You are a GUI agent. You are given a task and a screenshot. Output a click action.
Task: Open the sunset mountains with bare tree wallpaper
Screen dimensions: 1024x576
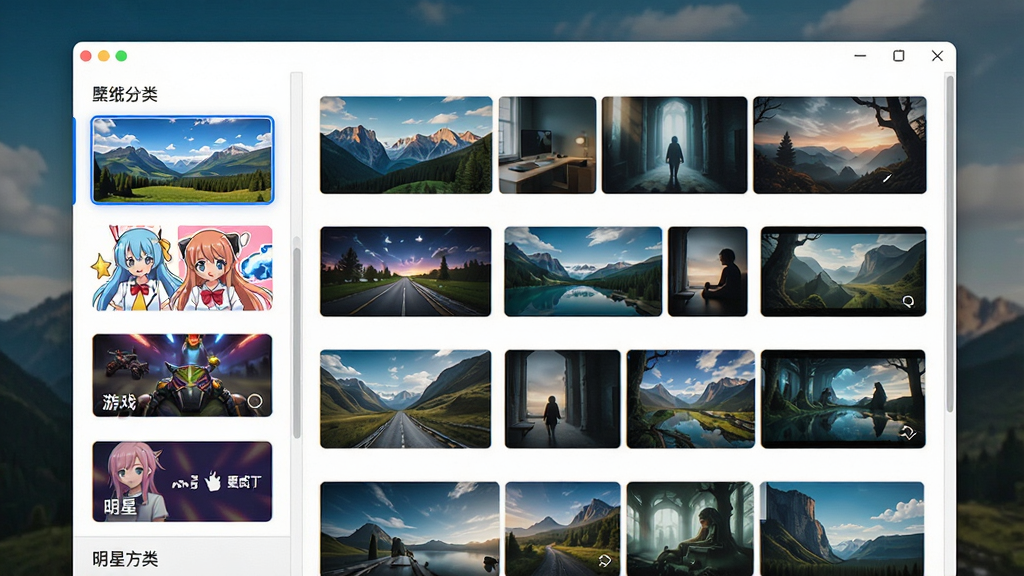point(839,145)
